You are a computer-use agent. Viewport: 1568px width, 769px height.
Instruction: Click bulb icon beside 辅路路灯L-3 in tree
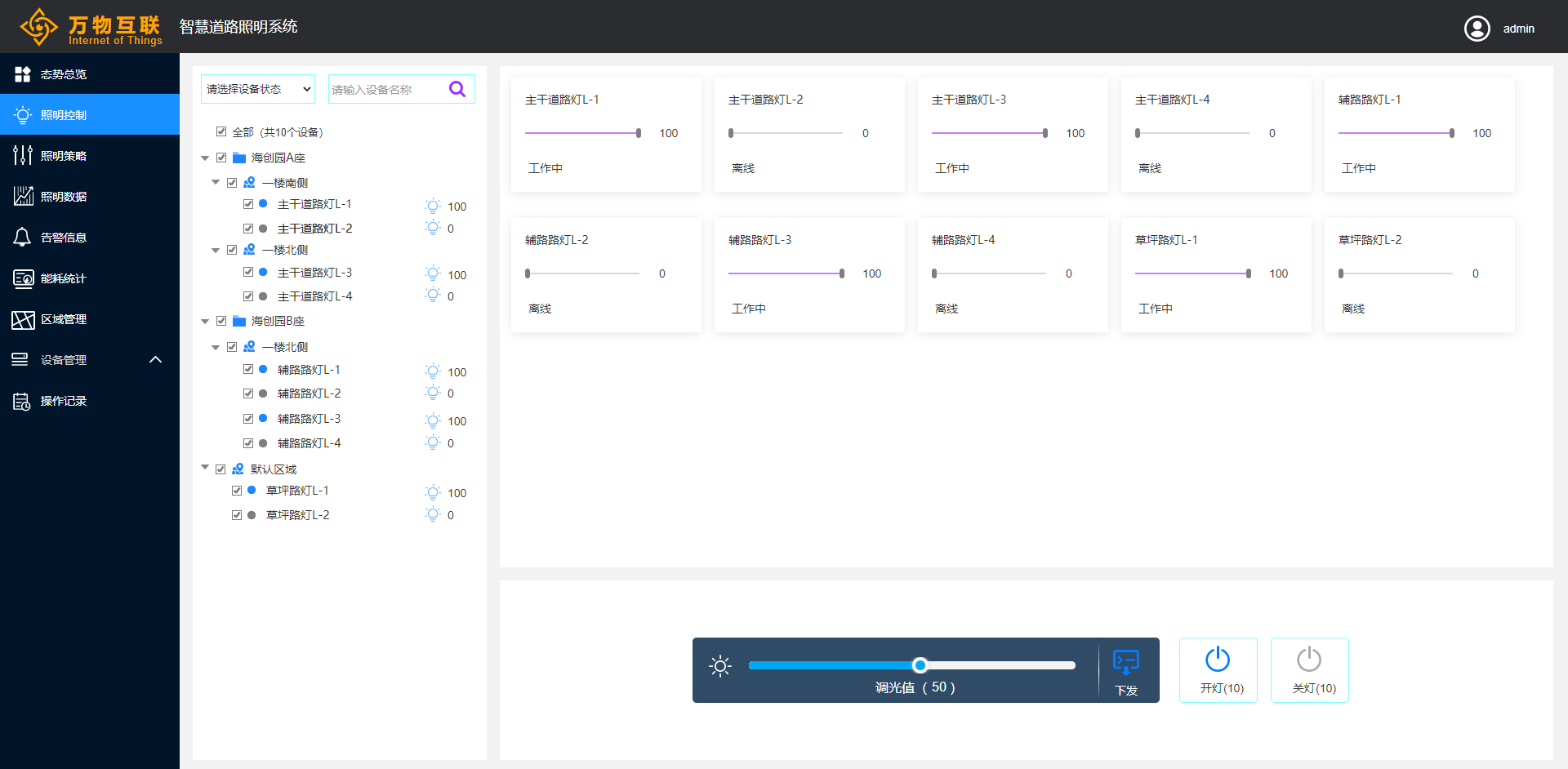433,420
